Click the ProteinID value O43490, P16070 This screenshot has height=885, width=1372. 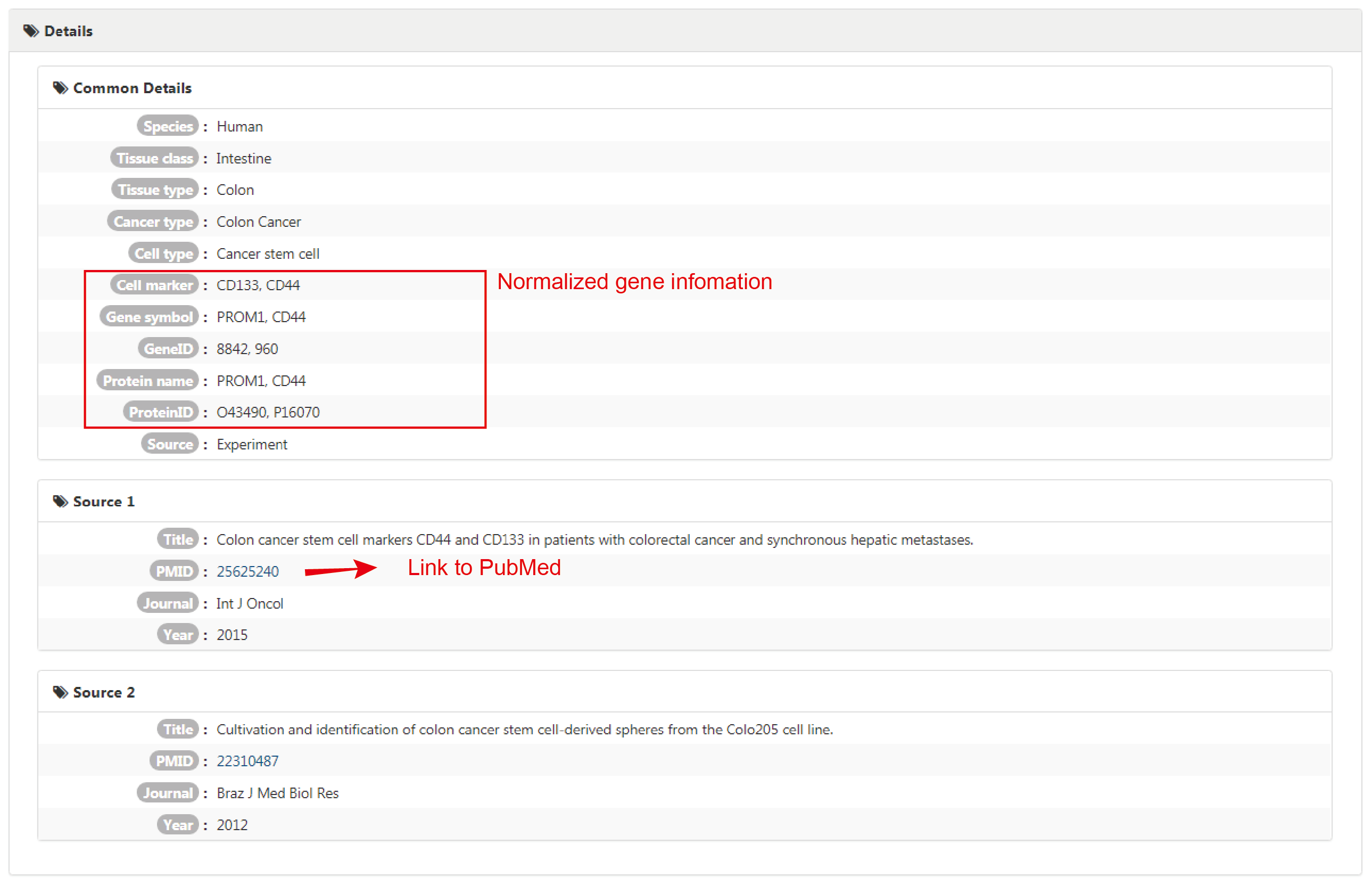click(x=268, y=413)
